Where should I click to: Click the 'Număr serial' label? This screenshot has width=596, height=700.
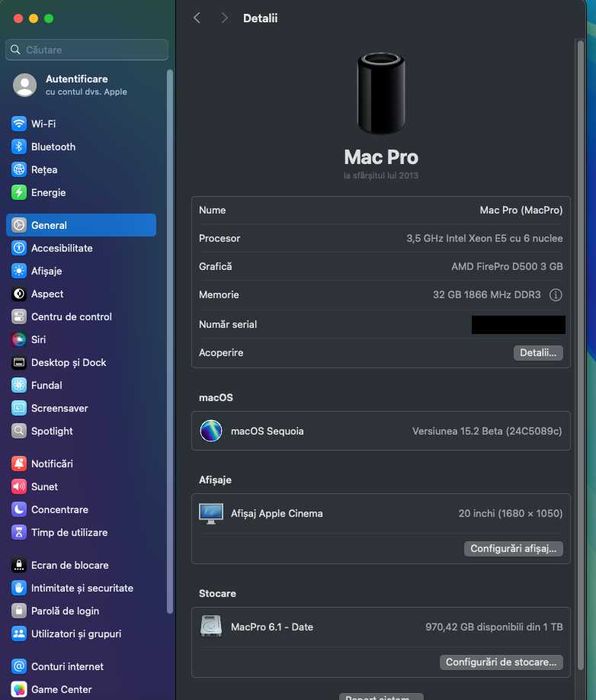tap(228, 325)
